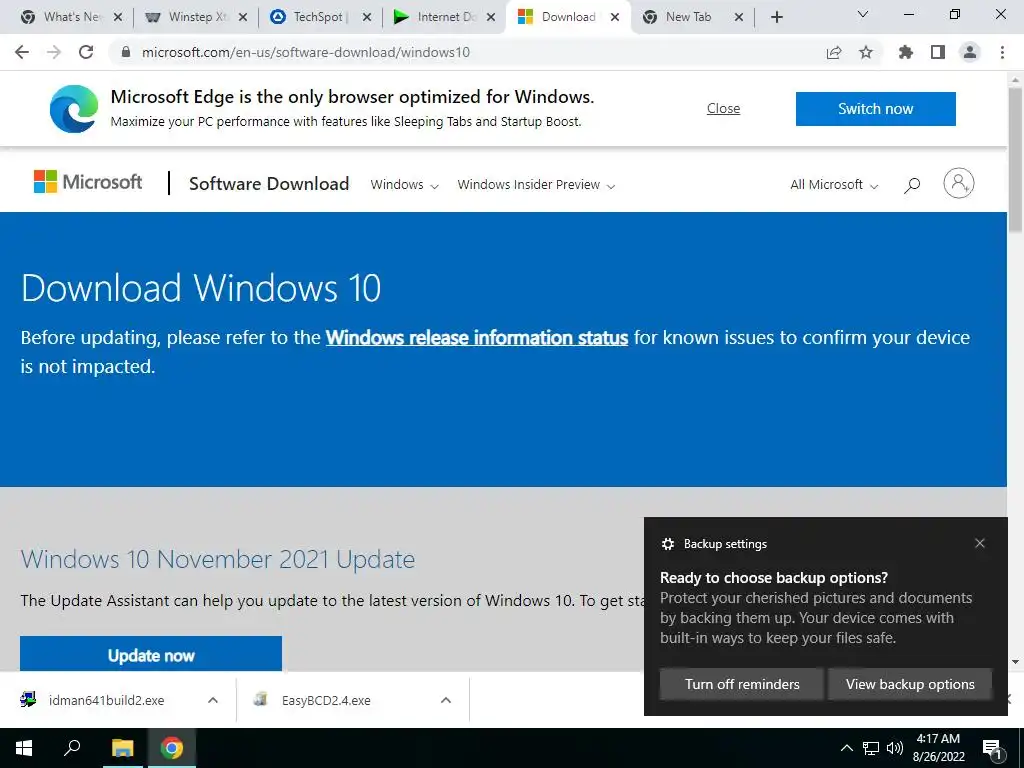Bookmark this page with star icon
The height and width of the screenshot is (768, 1024).
point(866,52)
